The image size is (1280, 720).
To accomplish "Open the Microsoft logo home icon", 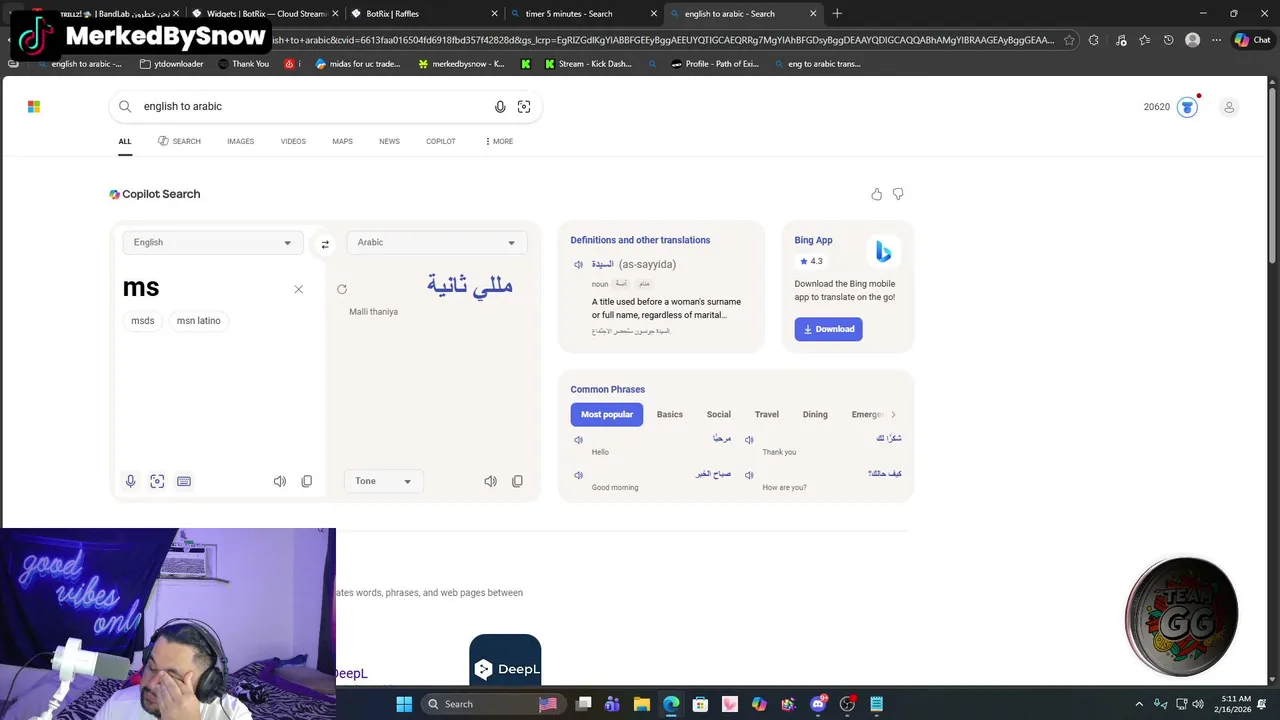I will tap(34, 106).
